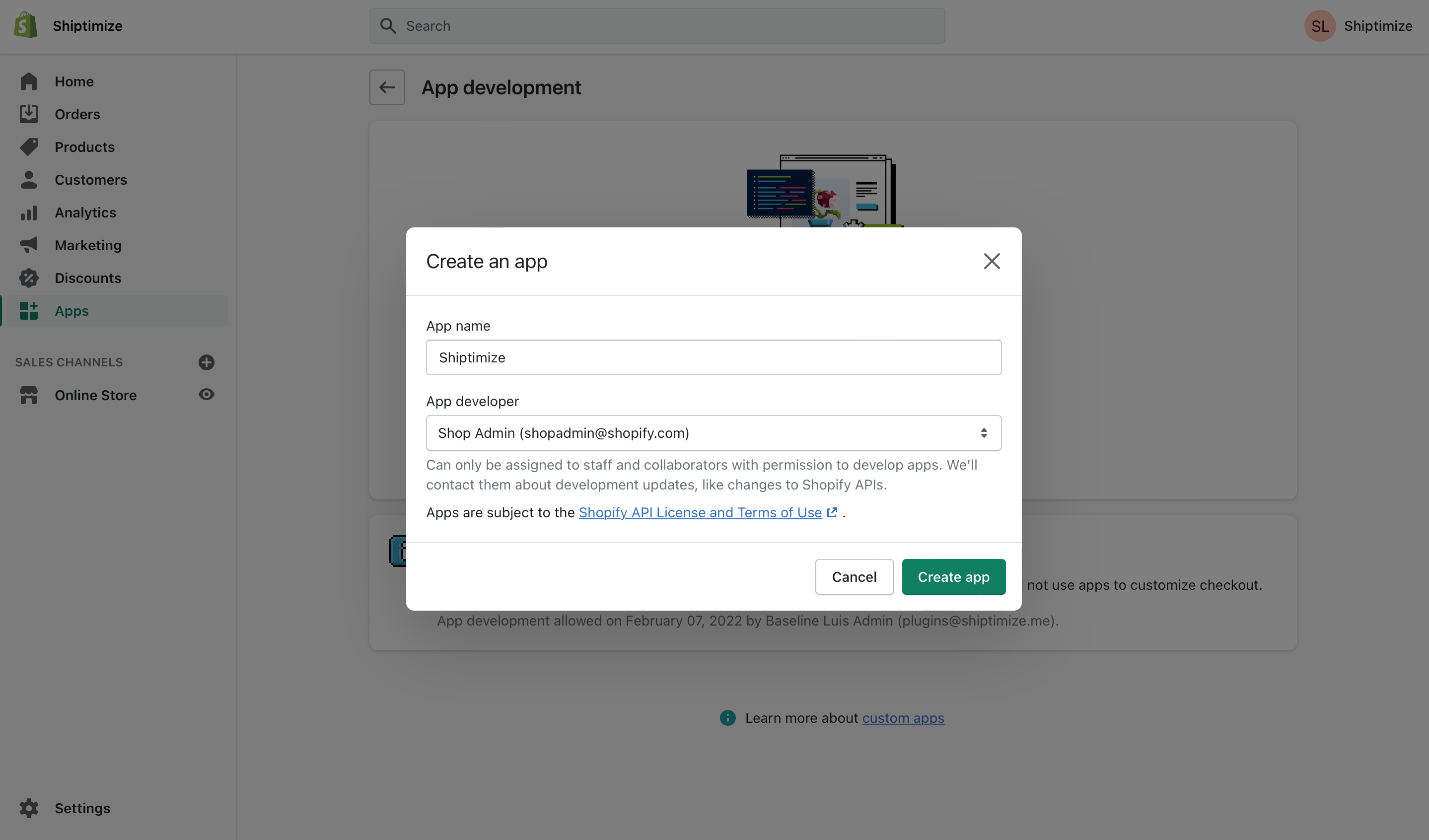
Task: Click the Online Store storefront icon
Action: [28, 395]
